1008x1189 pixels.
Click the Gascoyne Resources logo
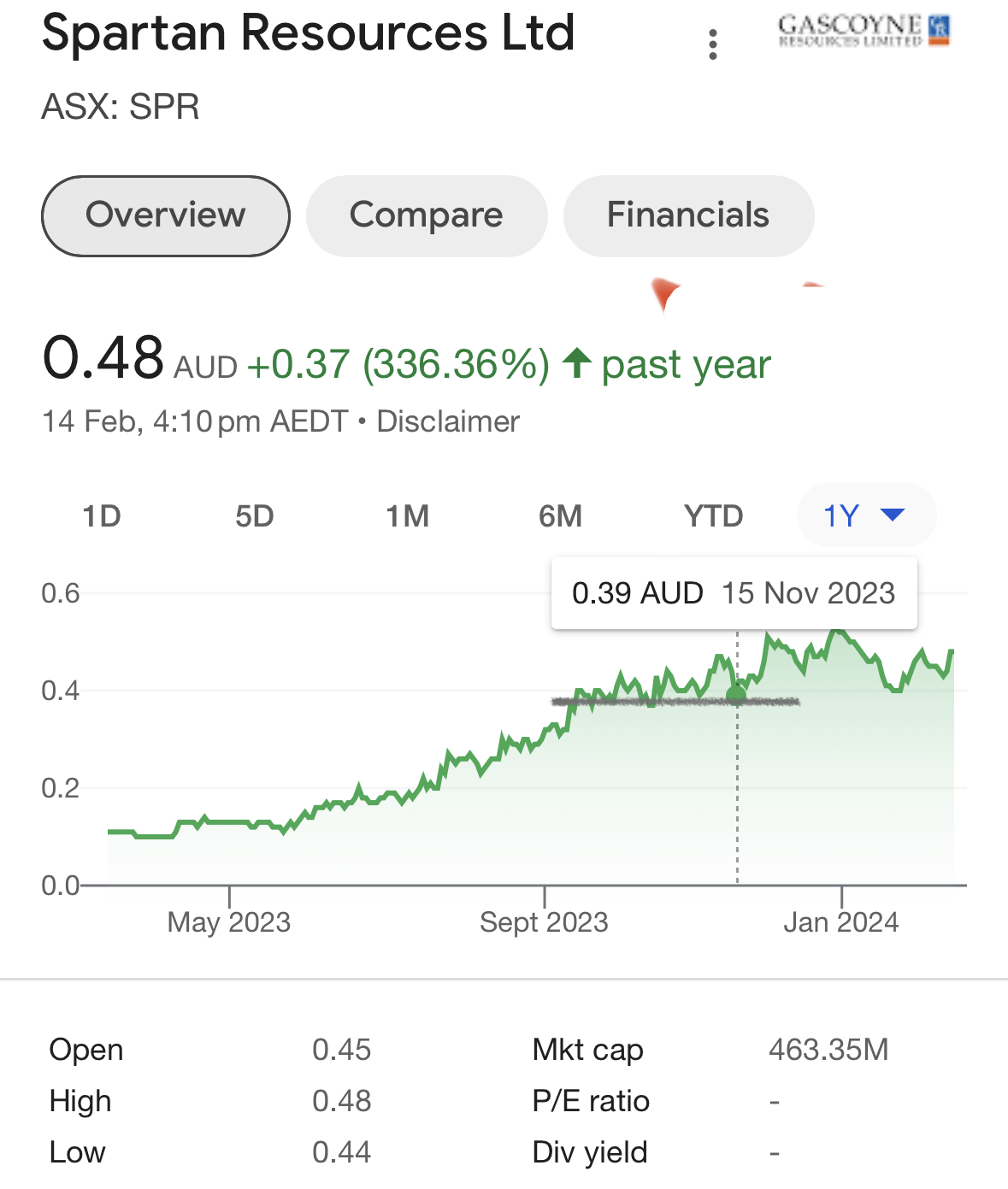pyautogui.click(x=864, y=30)
